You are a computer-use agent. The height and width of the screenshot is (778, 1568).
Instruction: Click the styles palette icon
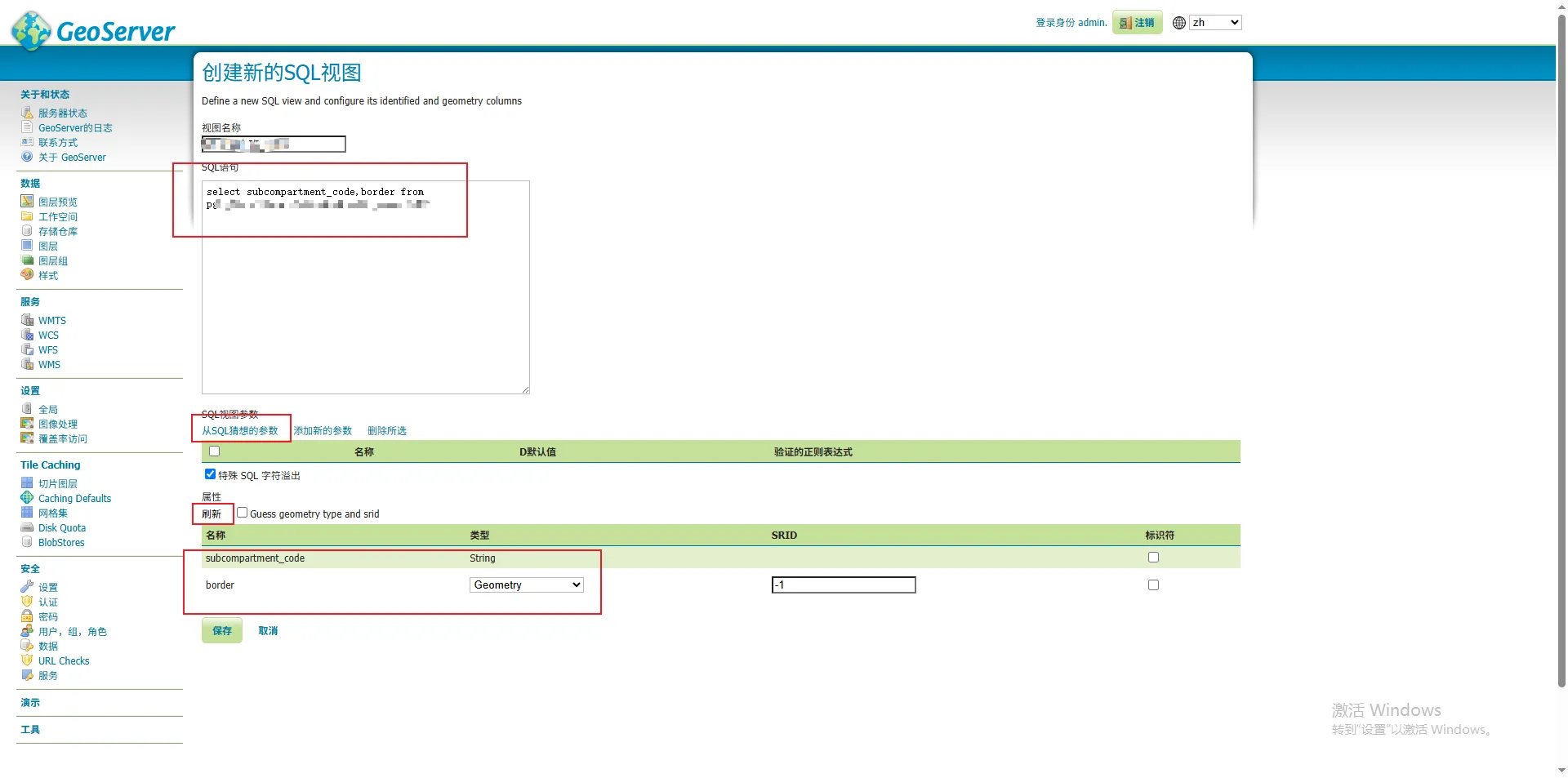[27, 275]
